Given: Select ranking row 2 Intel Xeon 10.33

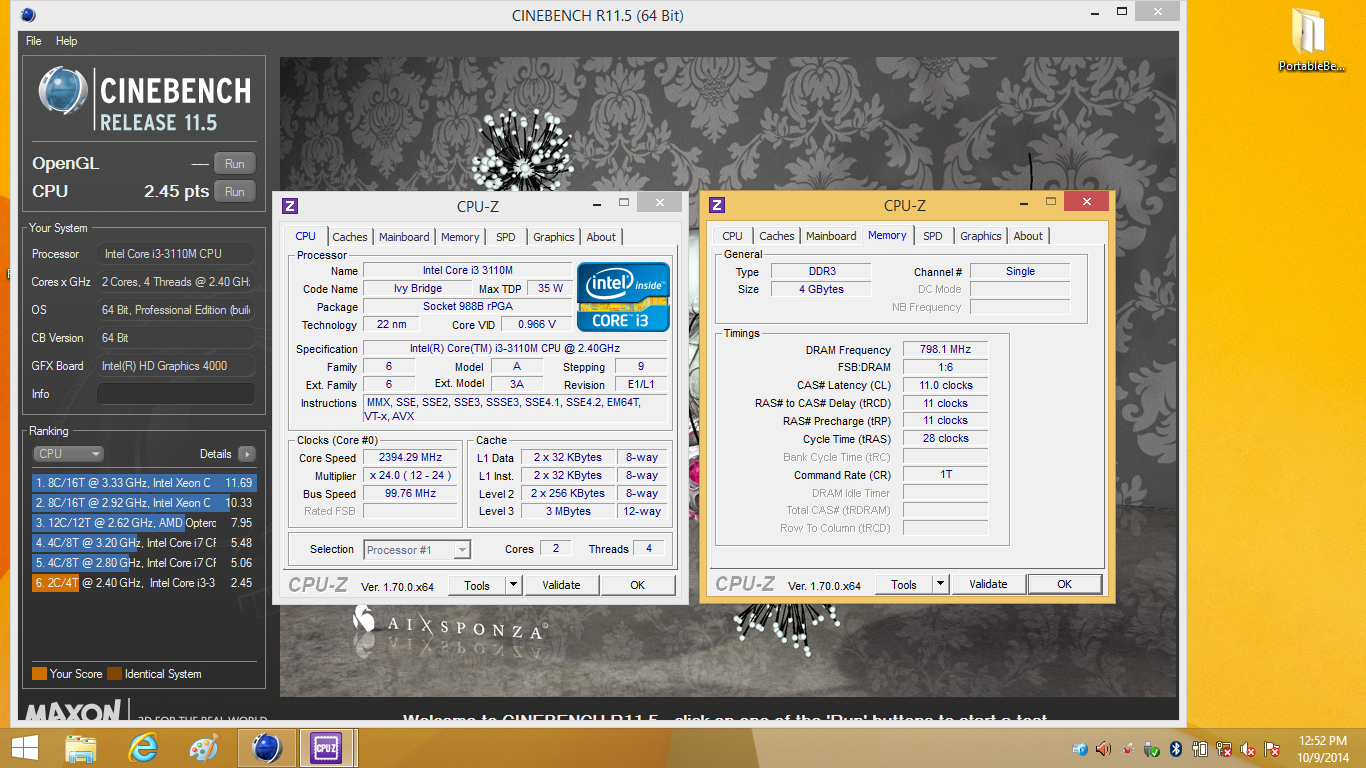Looking at the screenshot, I should click(x=144, y=503).
